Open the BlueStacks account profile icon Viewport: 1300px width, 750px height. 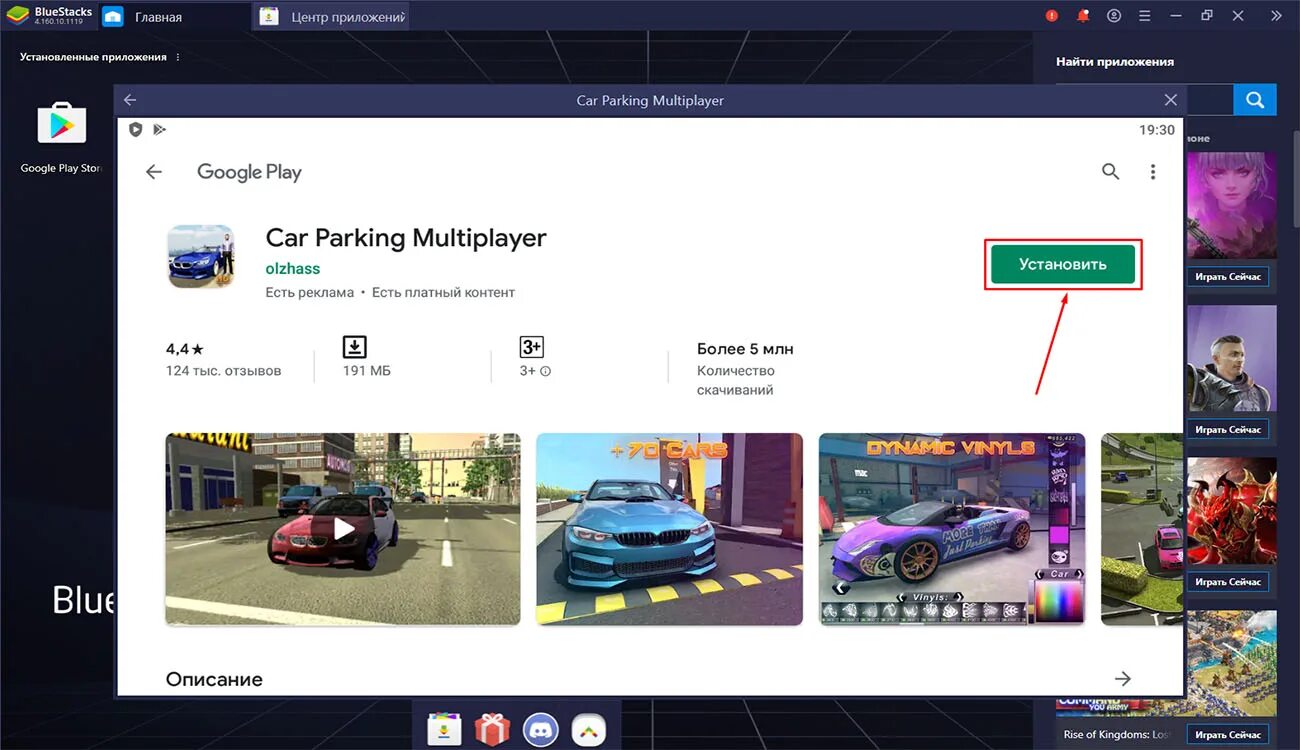click(1114, 16)
